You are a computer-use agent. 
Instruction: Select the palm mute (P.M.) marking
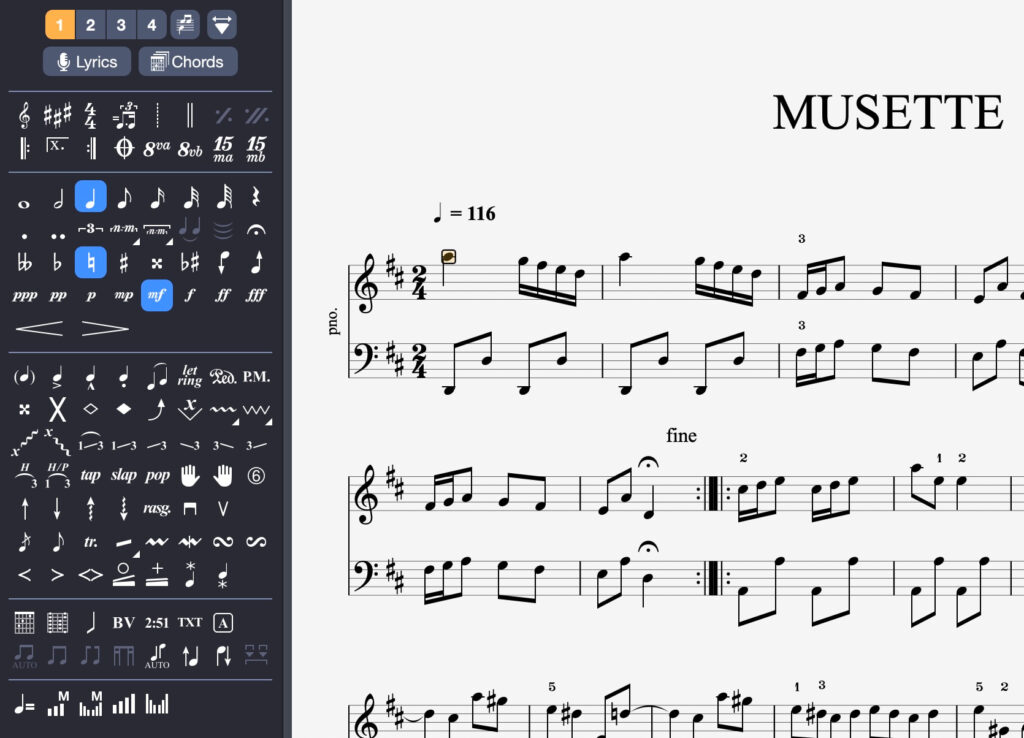[x=258, y=377]
